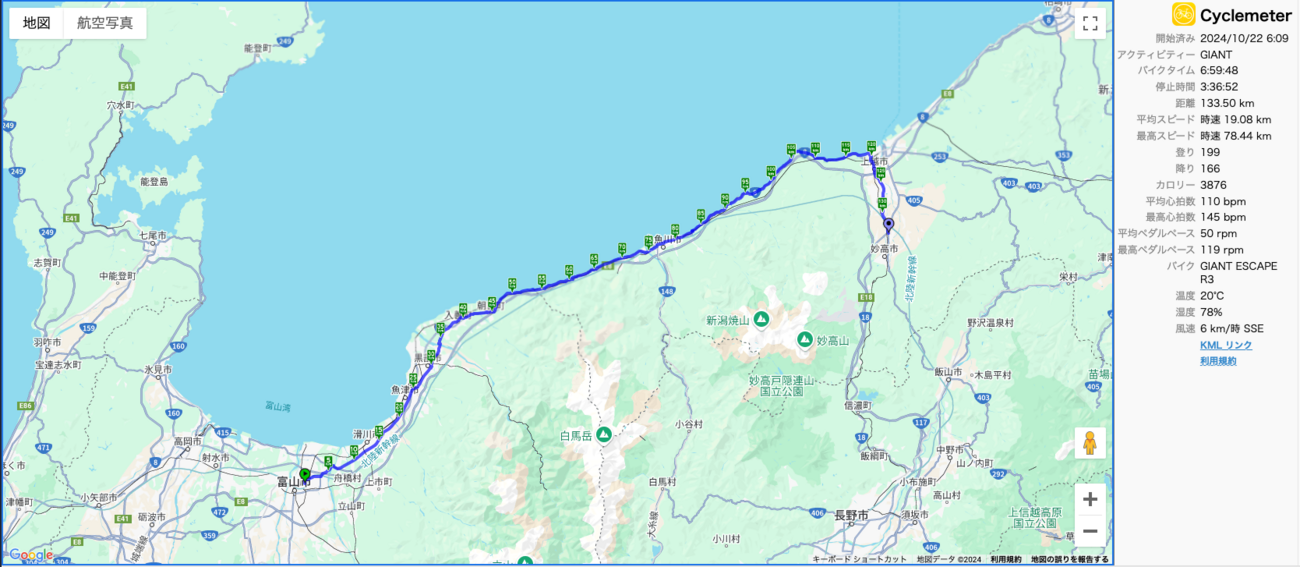Screen dimensions: 1300x567
Task: Click the 30 km marker near 黒部市
Action: [431, 355]
